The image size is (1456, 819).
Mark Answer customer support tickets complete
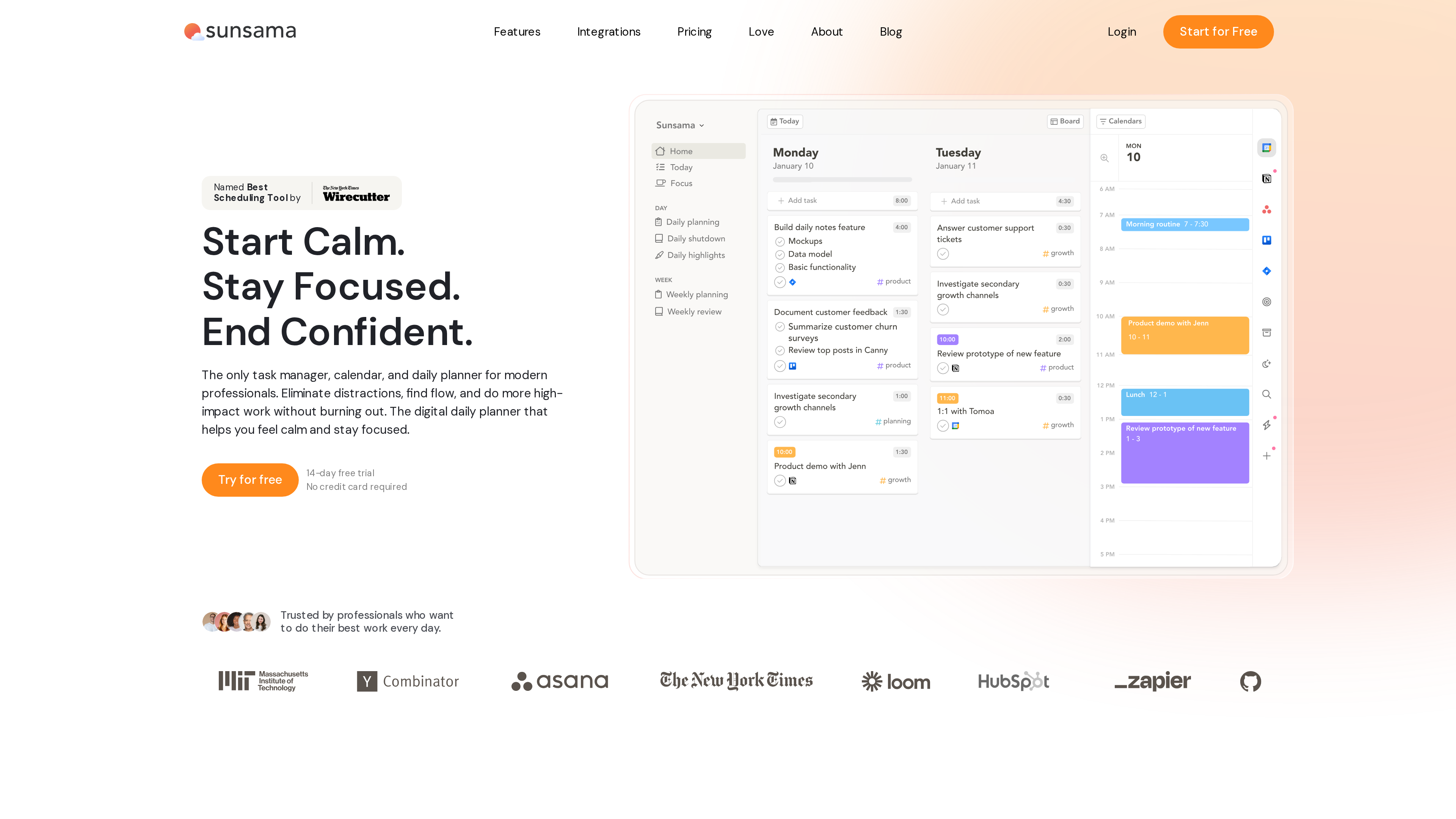pyautogui.click(x=943, y=254)
